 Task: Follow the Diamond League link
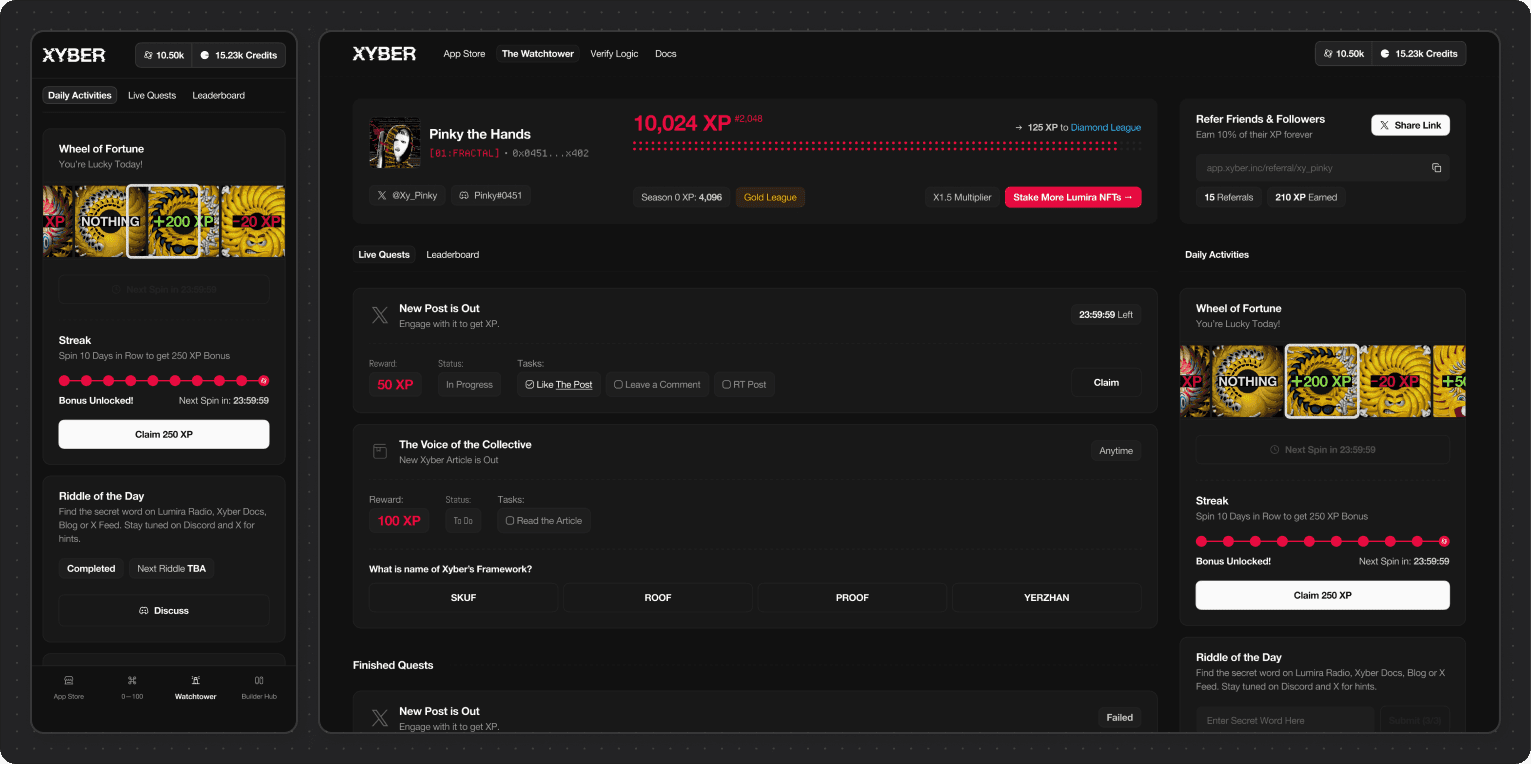pyautogui.click(x=1106, y=128)
